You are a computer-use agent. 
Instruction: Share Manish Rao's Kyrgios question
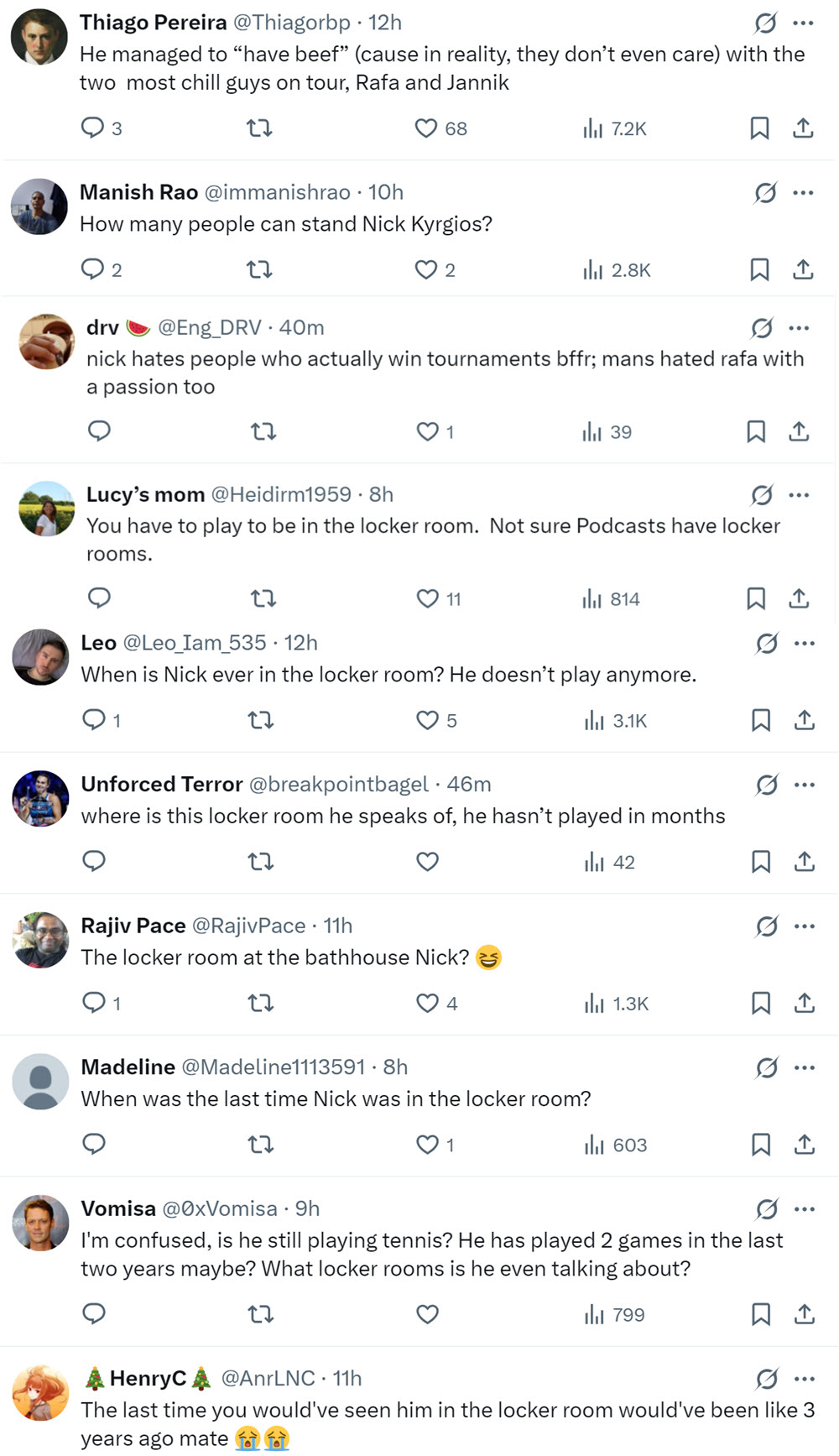tap(803, 269)
